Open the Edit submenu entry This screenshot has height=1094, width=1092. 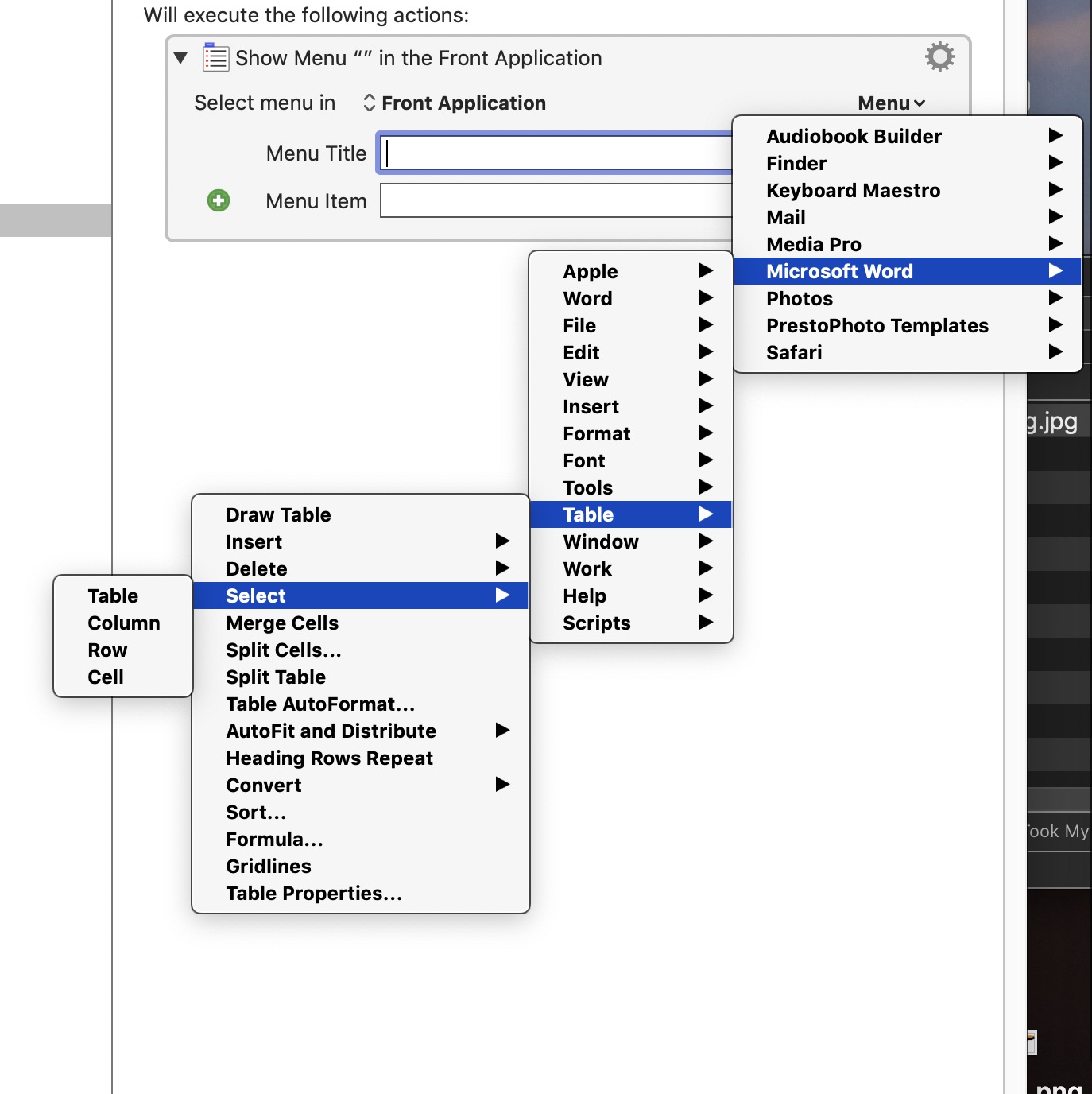[631, 353]
